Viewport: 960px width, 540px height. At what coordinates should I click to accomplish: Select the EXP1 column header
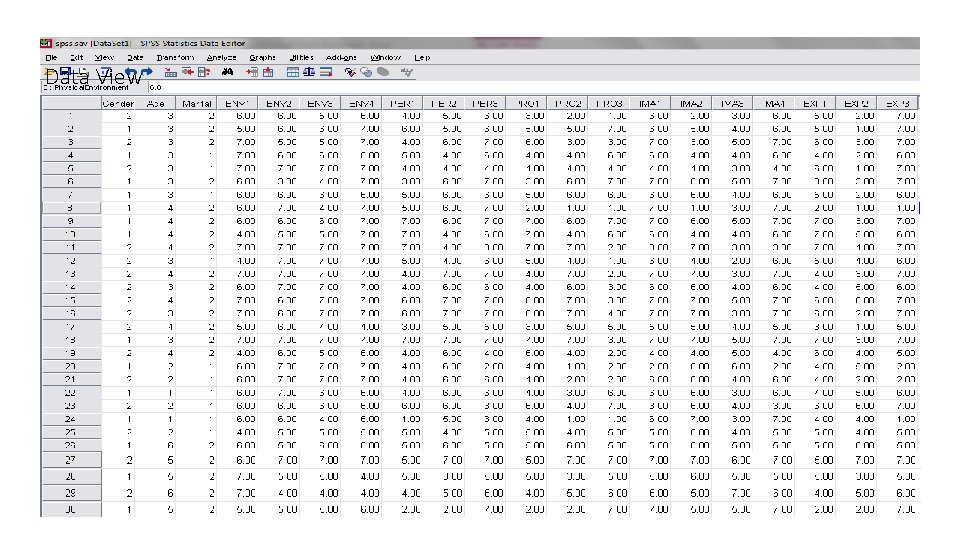coord(815,104)
